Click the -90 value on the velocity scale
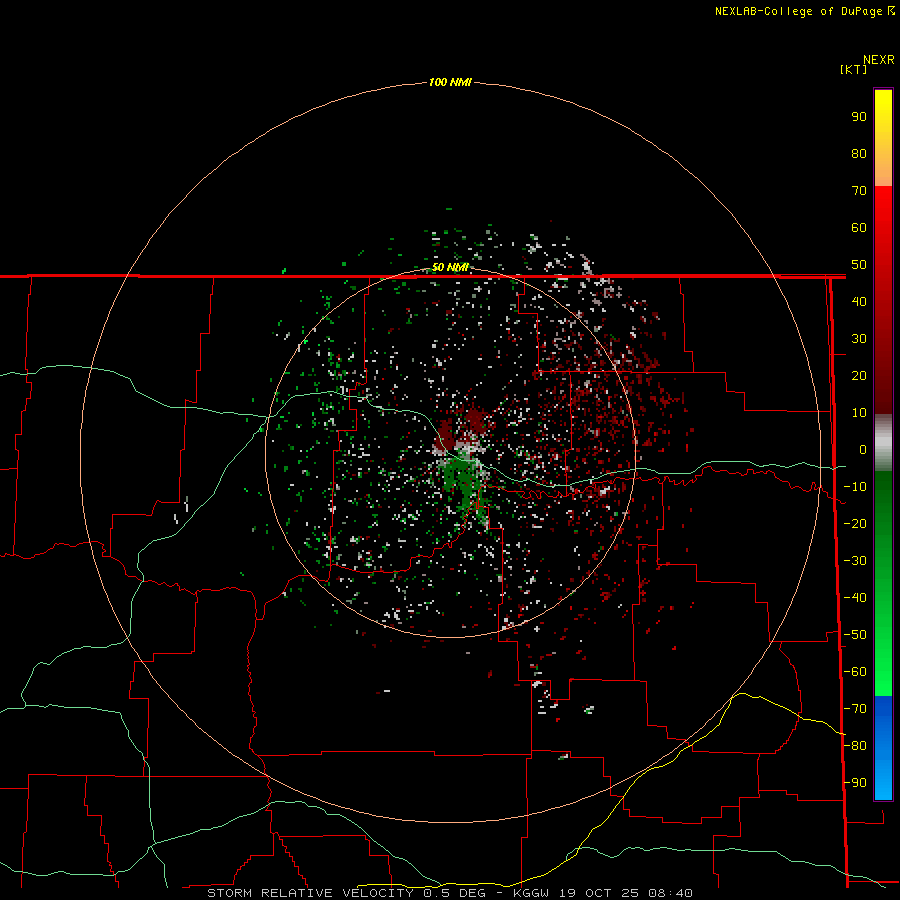Image resolution: width=900 pixels, height=900 pixels. [855, 783]
